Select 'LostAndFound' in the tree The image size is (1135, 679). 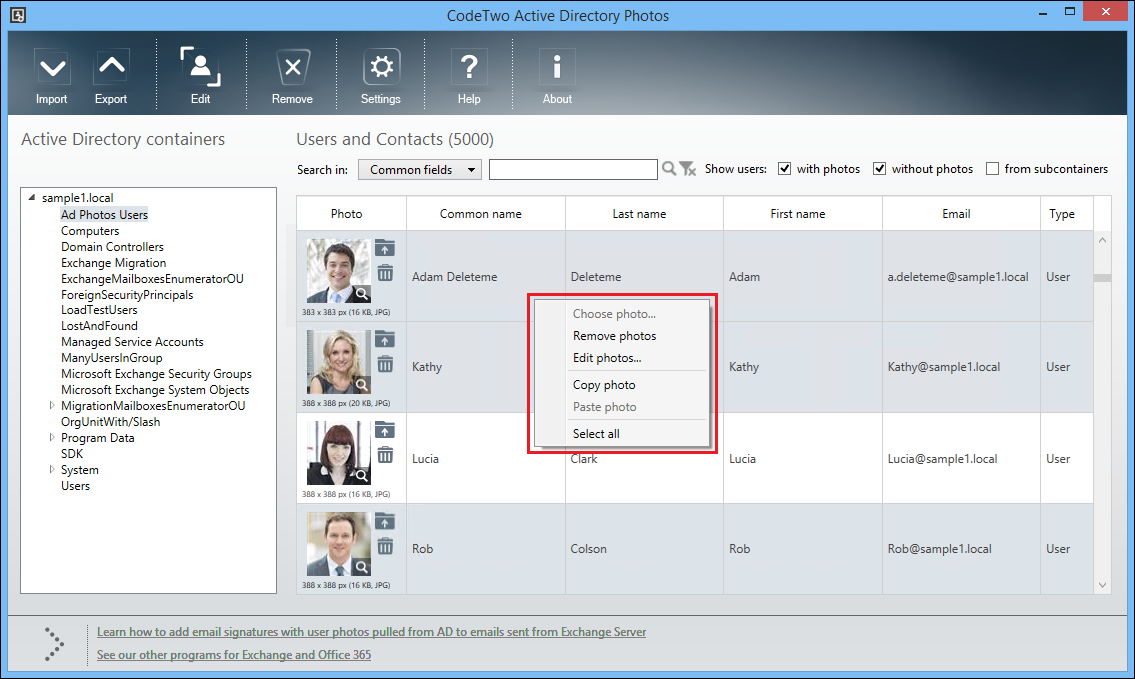click(x=99, y=326)
